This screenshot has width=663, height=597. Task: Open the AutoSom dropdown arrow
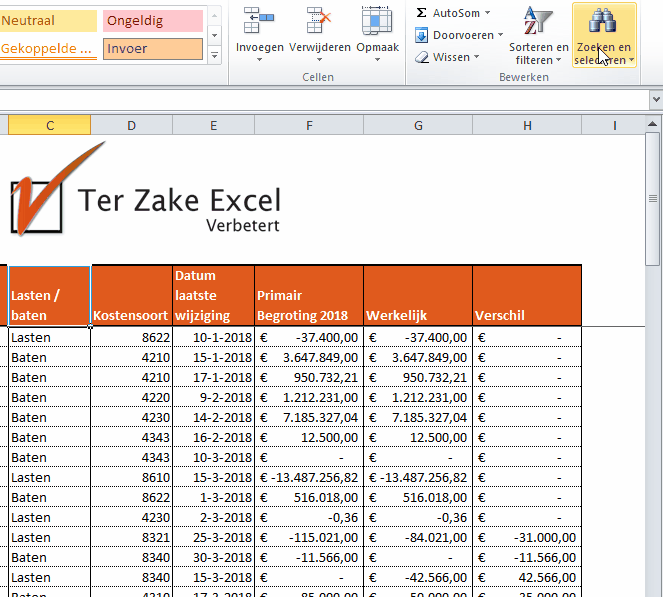[488, 13]
